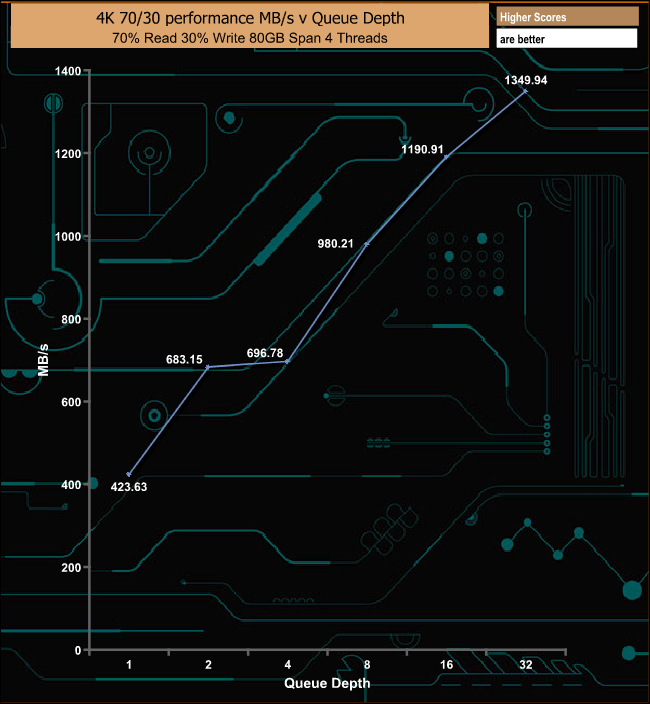The height and width of the screenshot is (704, 650).
Task: Click the 1190.91 data marker
Action: coord(446,157)
